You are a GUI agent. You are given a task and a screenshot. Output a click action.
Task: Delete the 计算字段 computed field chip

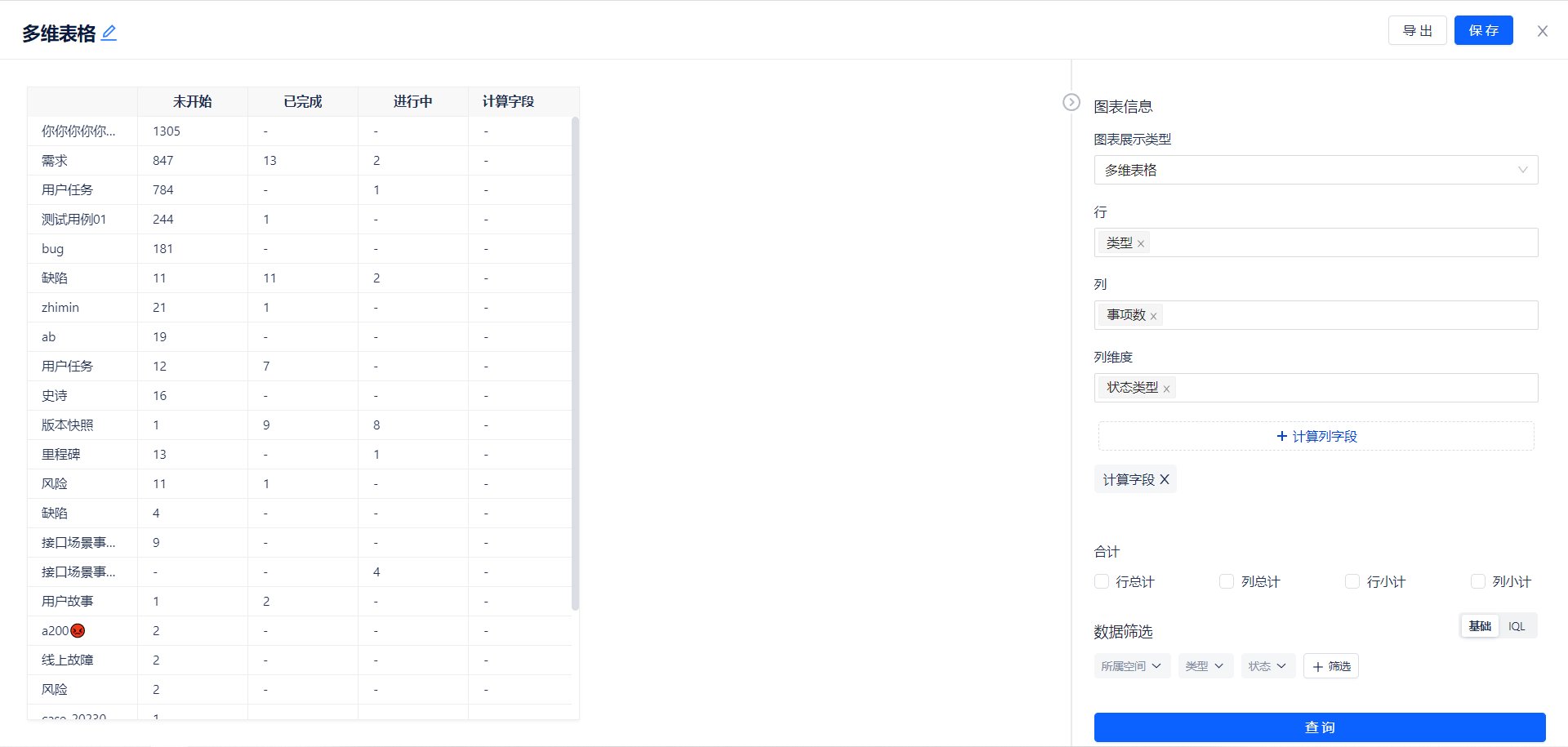click(x=1165, y=479)
